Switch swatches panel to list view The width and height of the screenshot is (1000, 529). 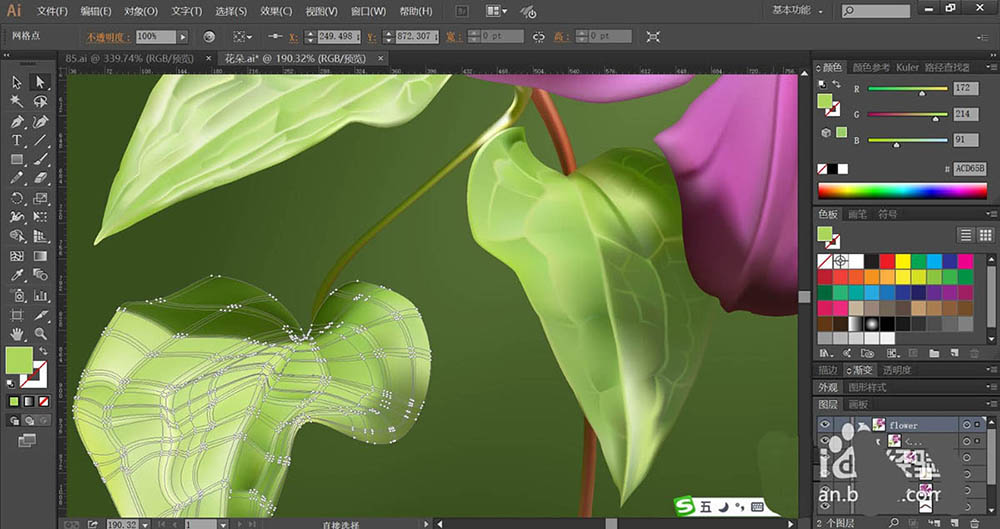966,234
